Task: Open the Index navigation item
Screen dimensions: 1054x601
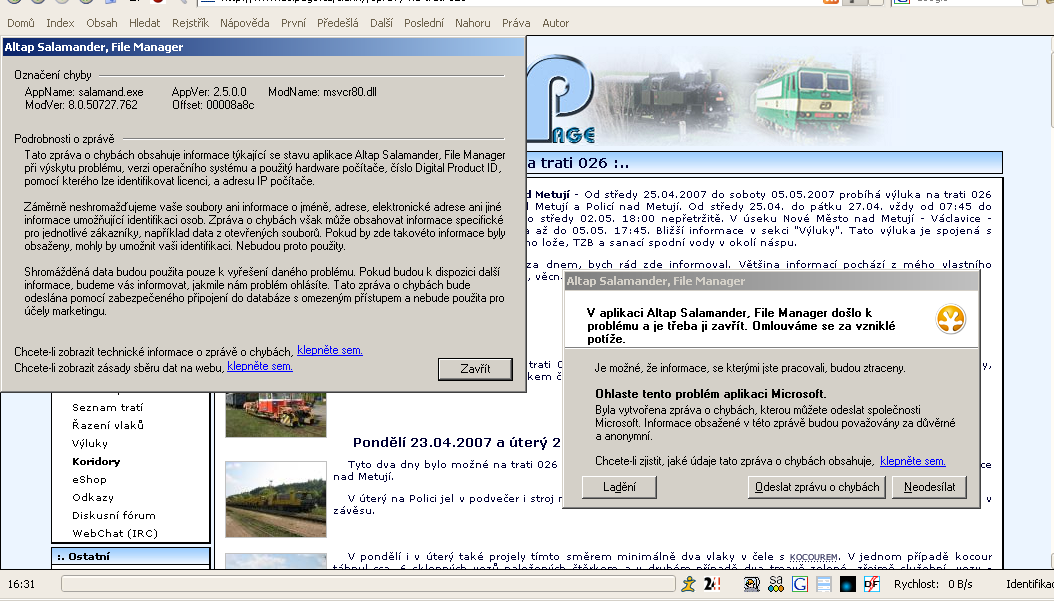Action: (x=60, y=23)
